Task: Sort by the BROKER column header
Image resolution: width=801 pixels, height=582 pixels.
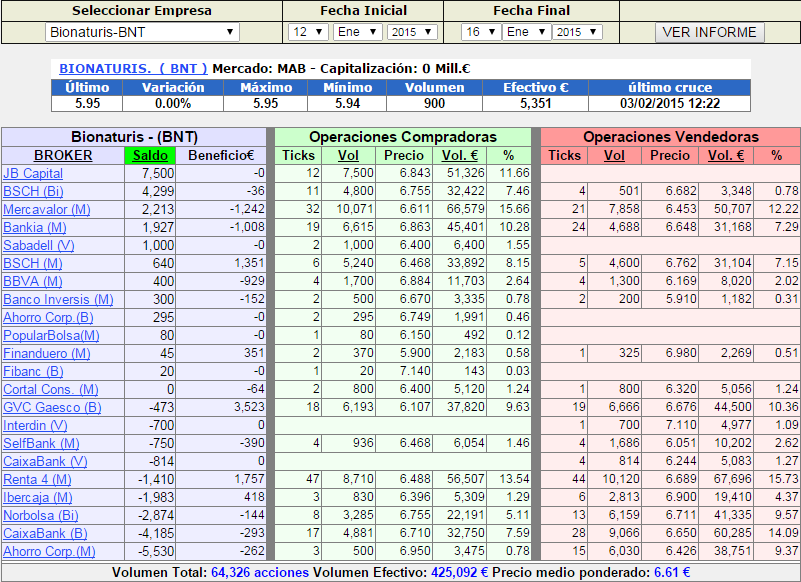Action: [63, 155]
